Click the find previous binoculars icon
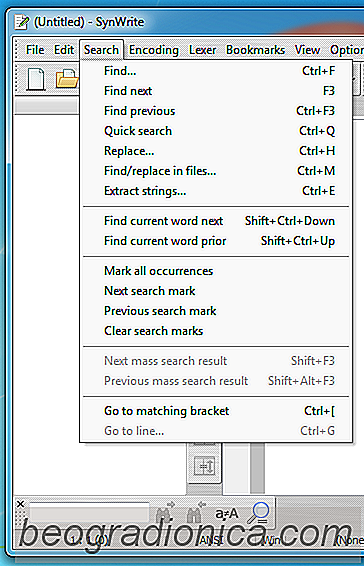This screenshot has height=566, width=364. click(x=196, y=512)
